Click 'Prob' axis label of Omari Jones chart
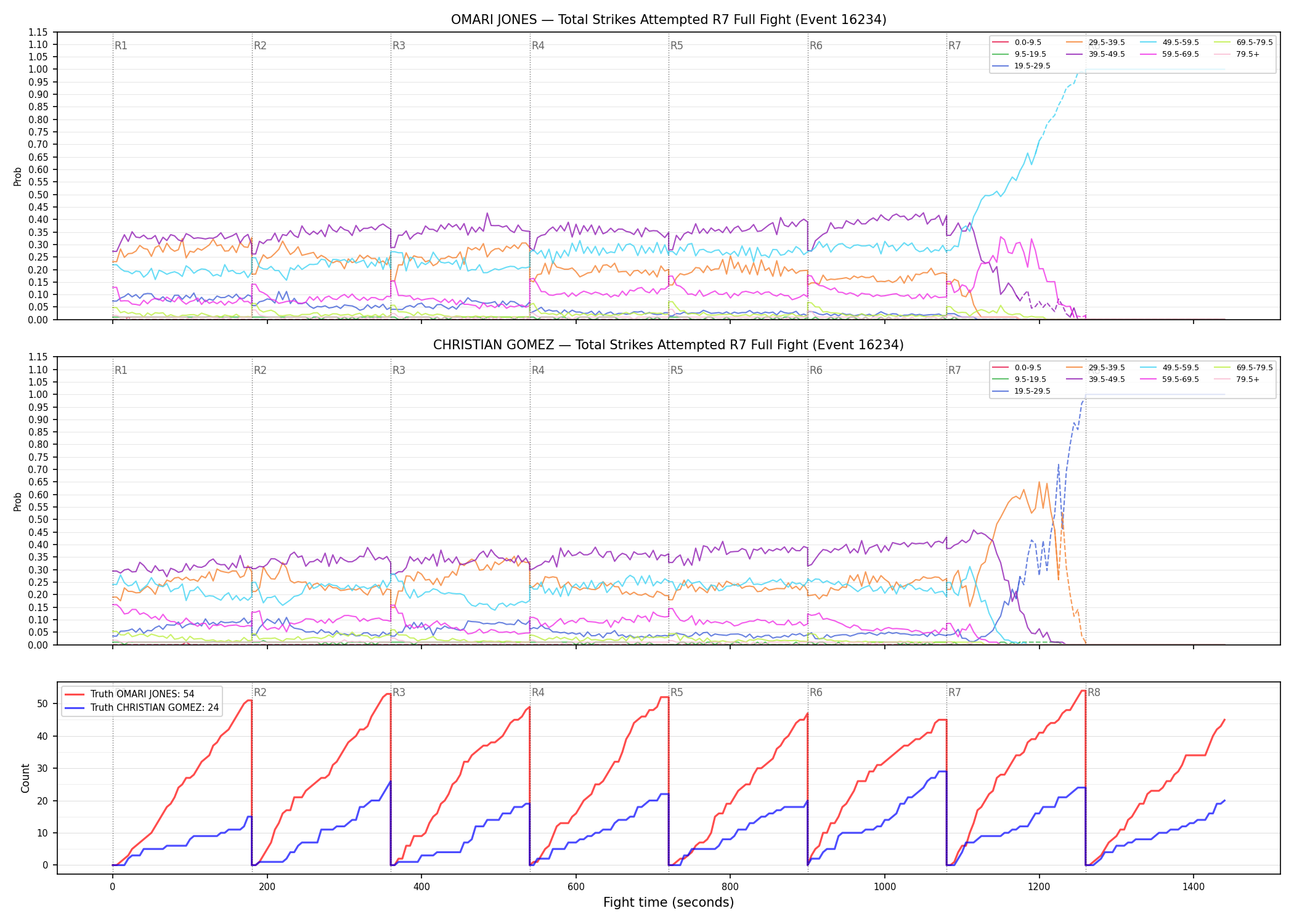The image size is (1294, 924). pos(18,177)
